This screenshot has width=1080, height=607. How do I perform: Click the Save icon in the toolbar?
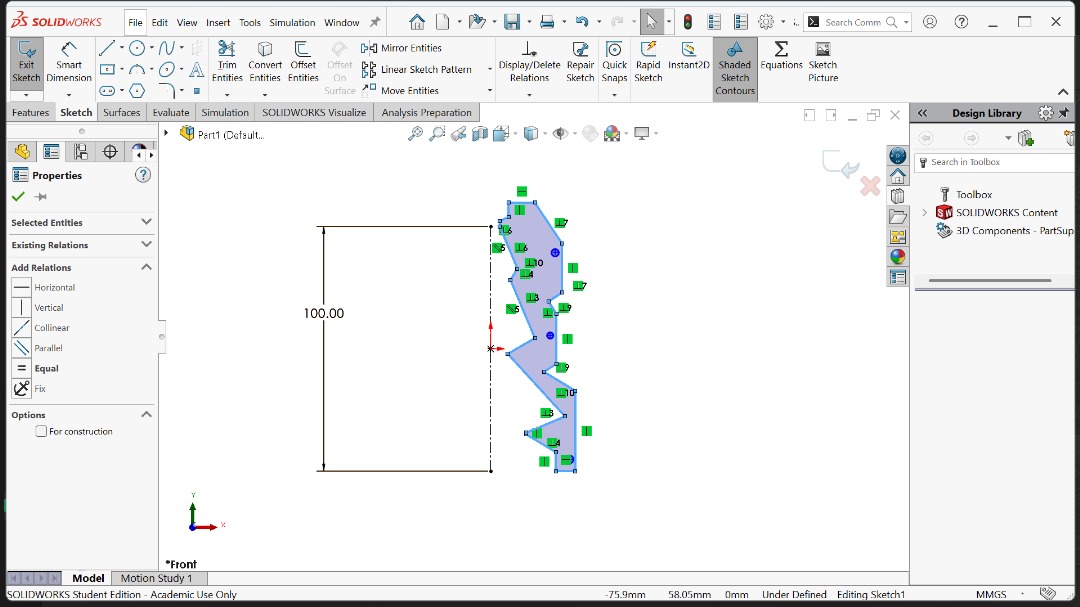pyautogui.click(x=512, y=22)
